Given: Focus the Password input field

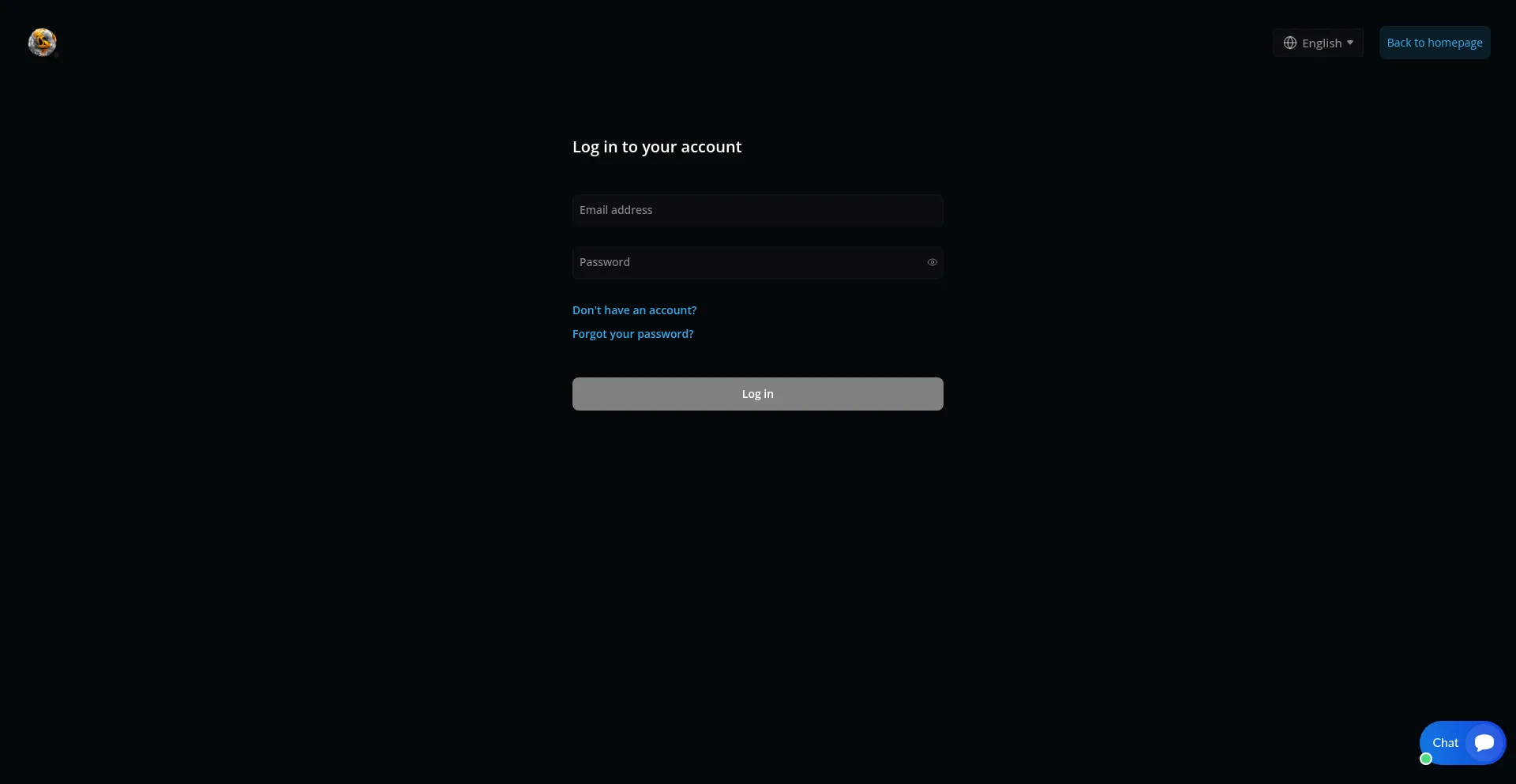Looking at the screenshot, I should (x=758, y=263).
